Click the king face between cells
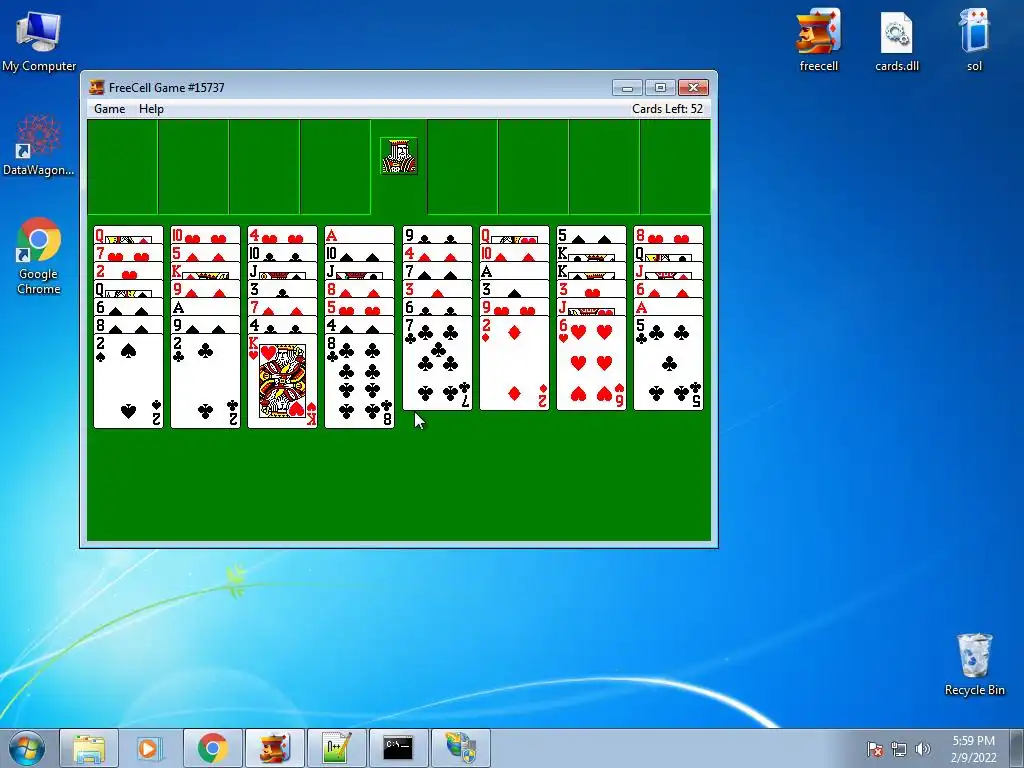 point(399,156)
